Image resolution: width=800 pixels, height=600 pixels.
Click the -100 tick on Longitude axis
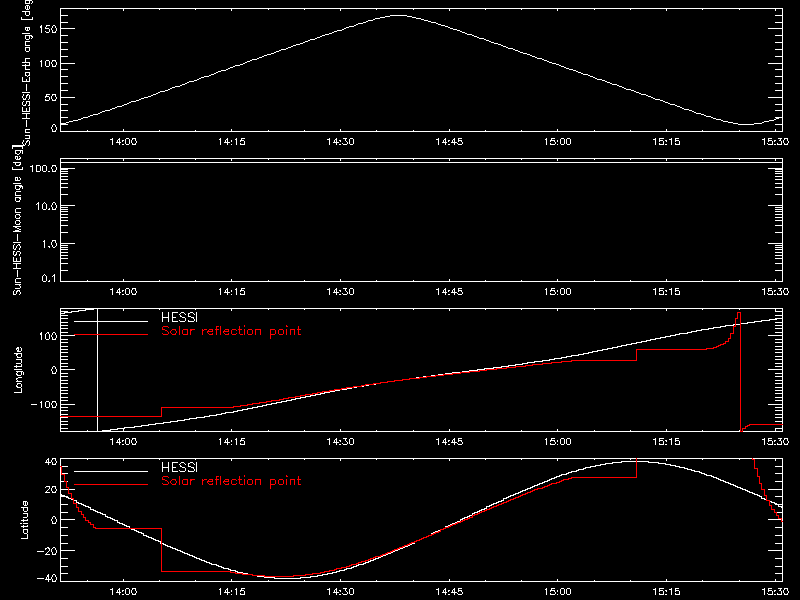click(x=43, y=404)
